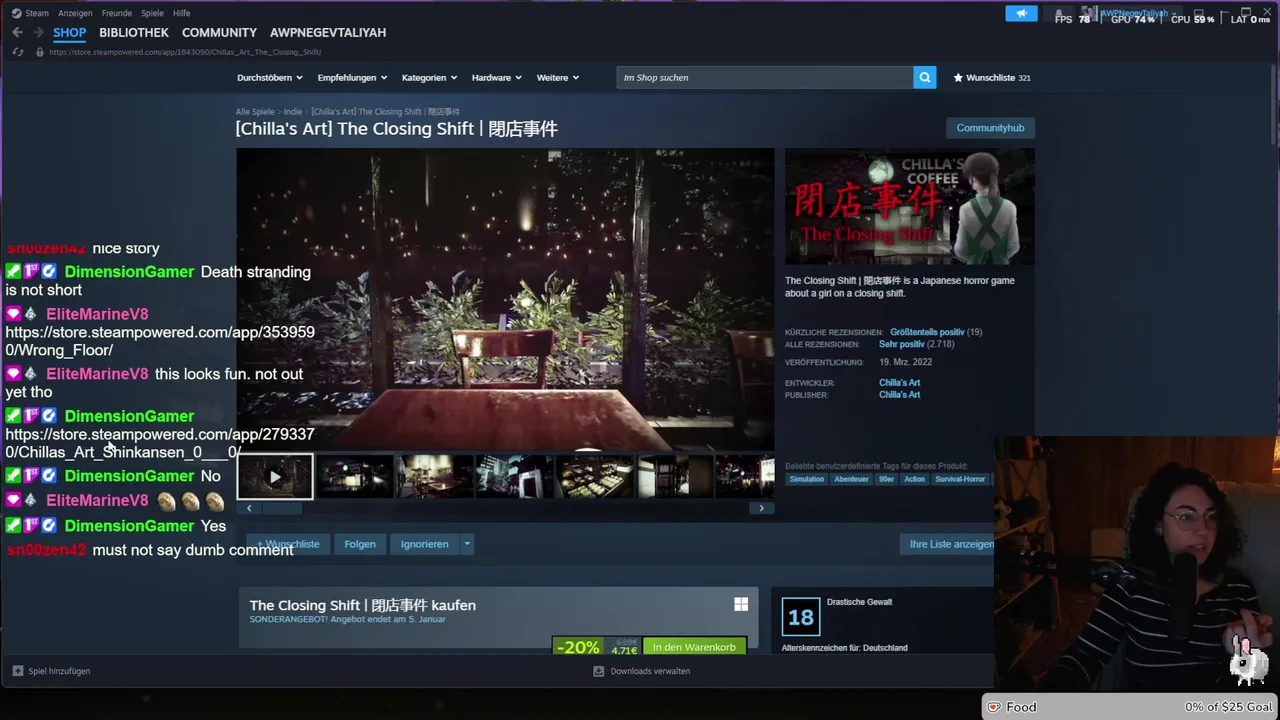
Task: Click Spiel hinzufügen label
Action: click(59, 671)
